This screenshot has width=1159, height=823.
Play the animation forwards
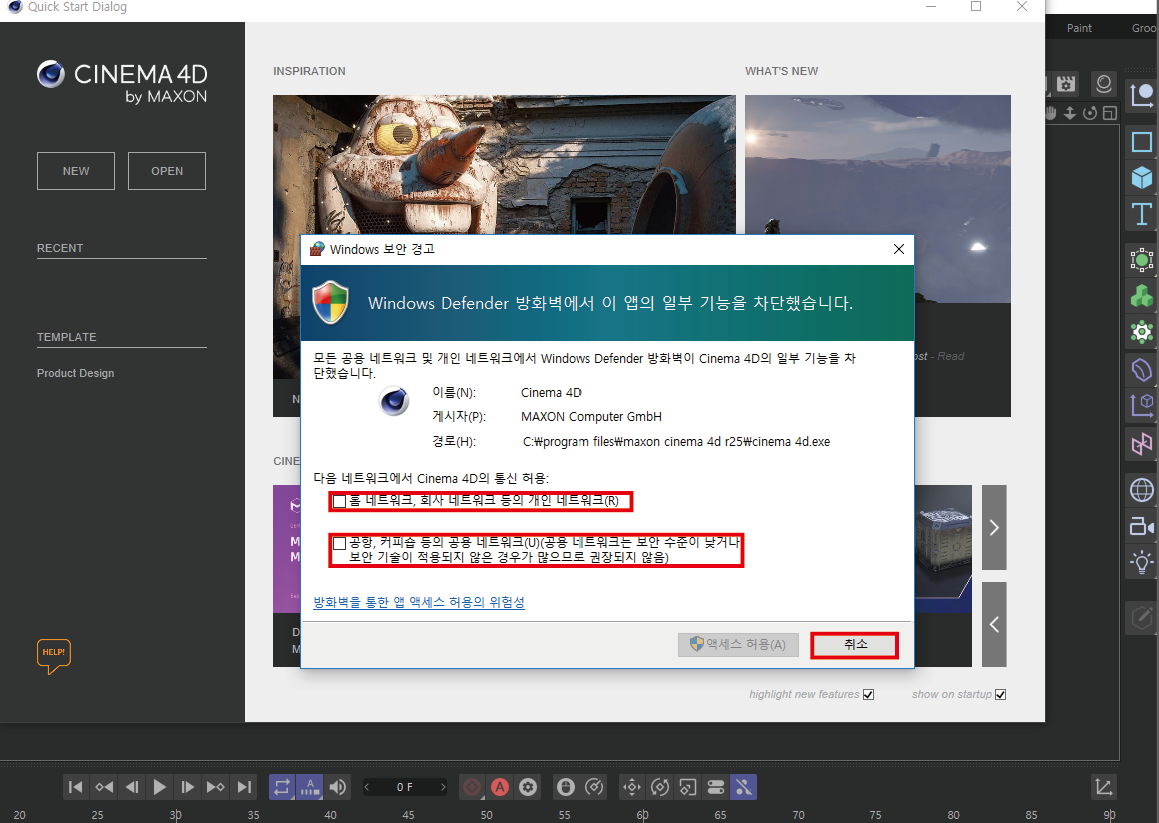[x=160, y=787]
